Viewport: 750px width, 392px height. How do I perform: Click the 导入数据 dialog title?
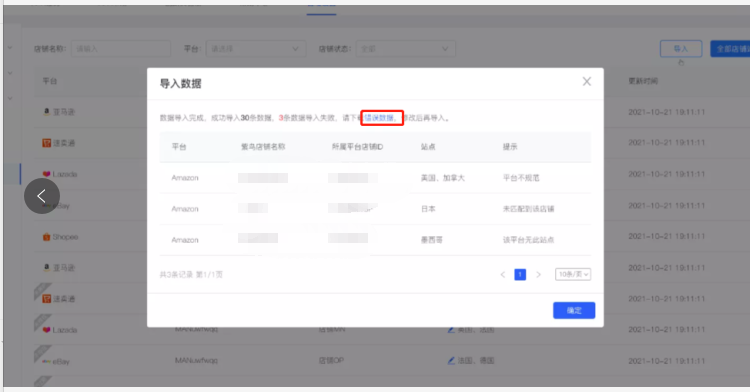180,84
